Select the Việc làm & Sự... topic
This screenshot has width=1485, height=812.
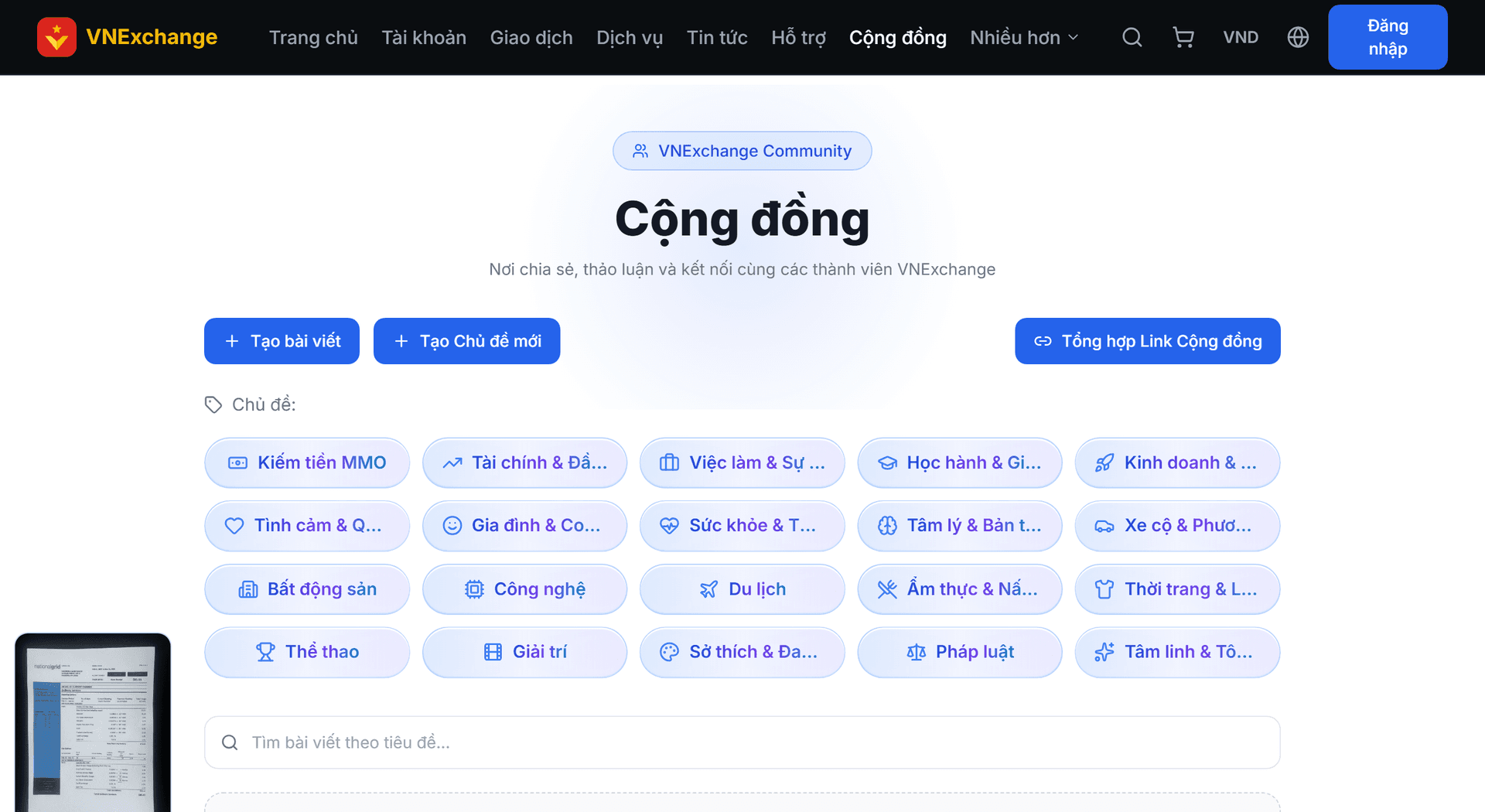pyautogui.click(x=742, y=462)
